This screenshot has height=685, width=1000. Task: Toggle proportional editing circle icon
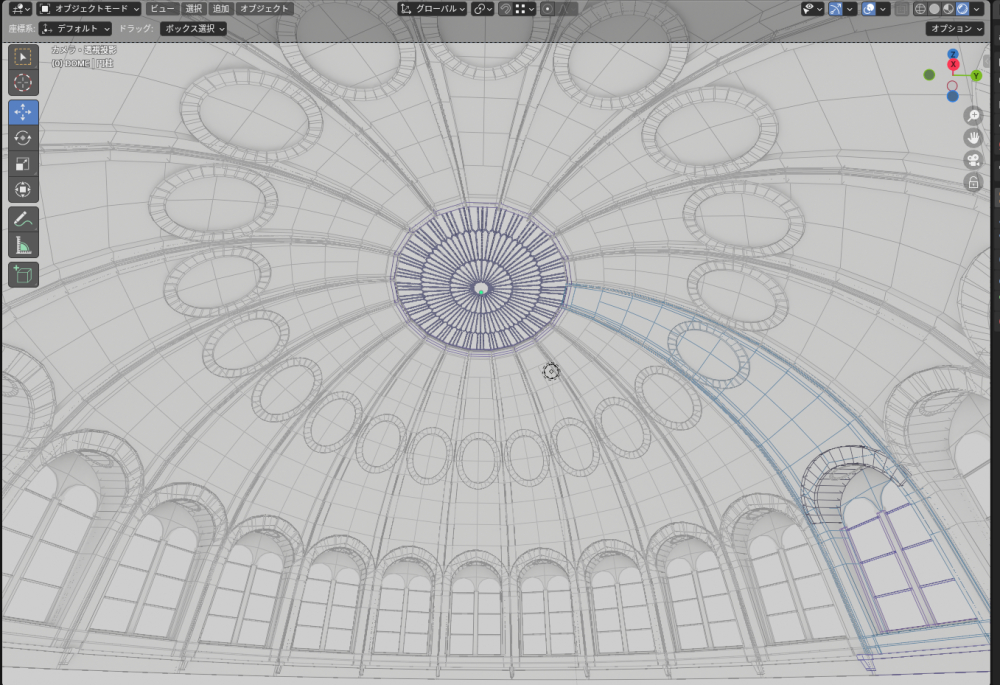click(x=547, y=9)
